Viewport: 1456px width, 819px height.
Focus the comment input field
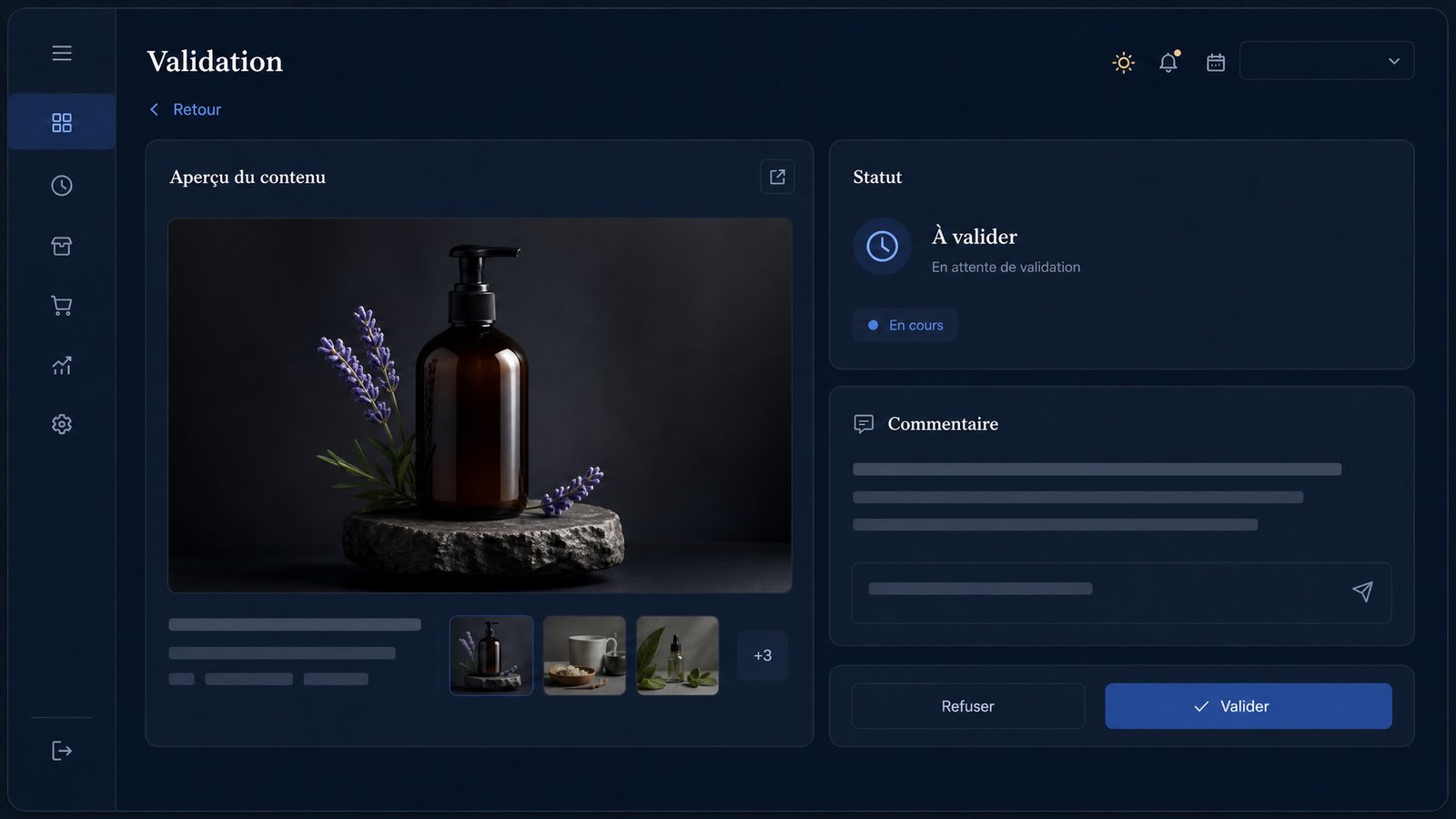pyautogui.click(x=1121, y=592)
